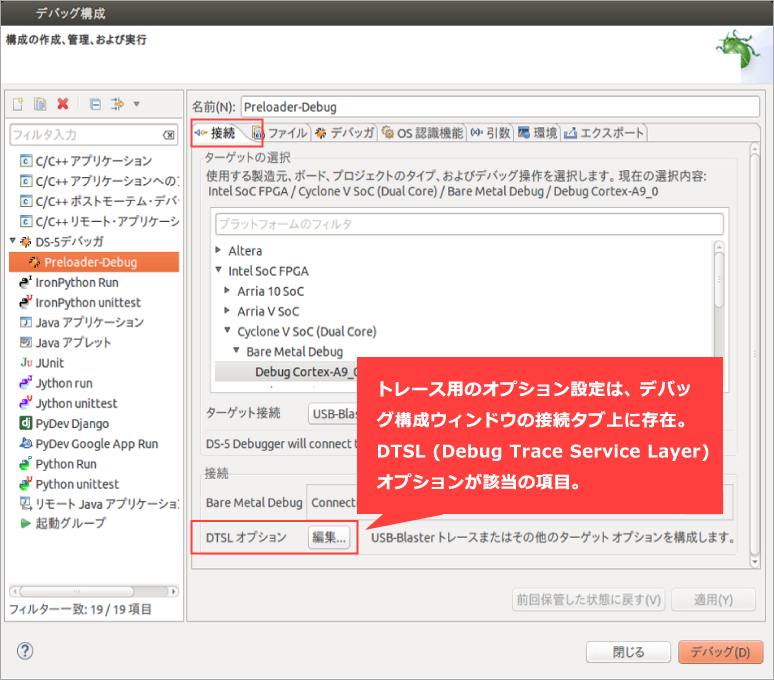Viewport: 774px width, 680px height.
Task: Click the DTSL options Edit button
Action: (329, 538)
